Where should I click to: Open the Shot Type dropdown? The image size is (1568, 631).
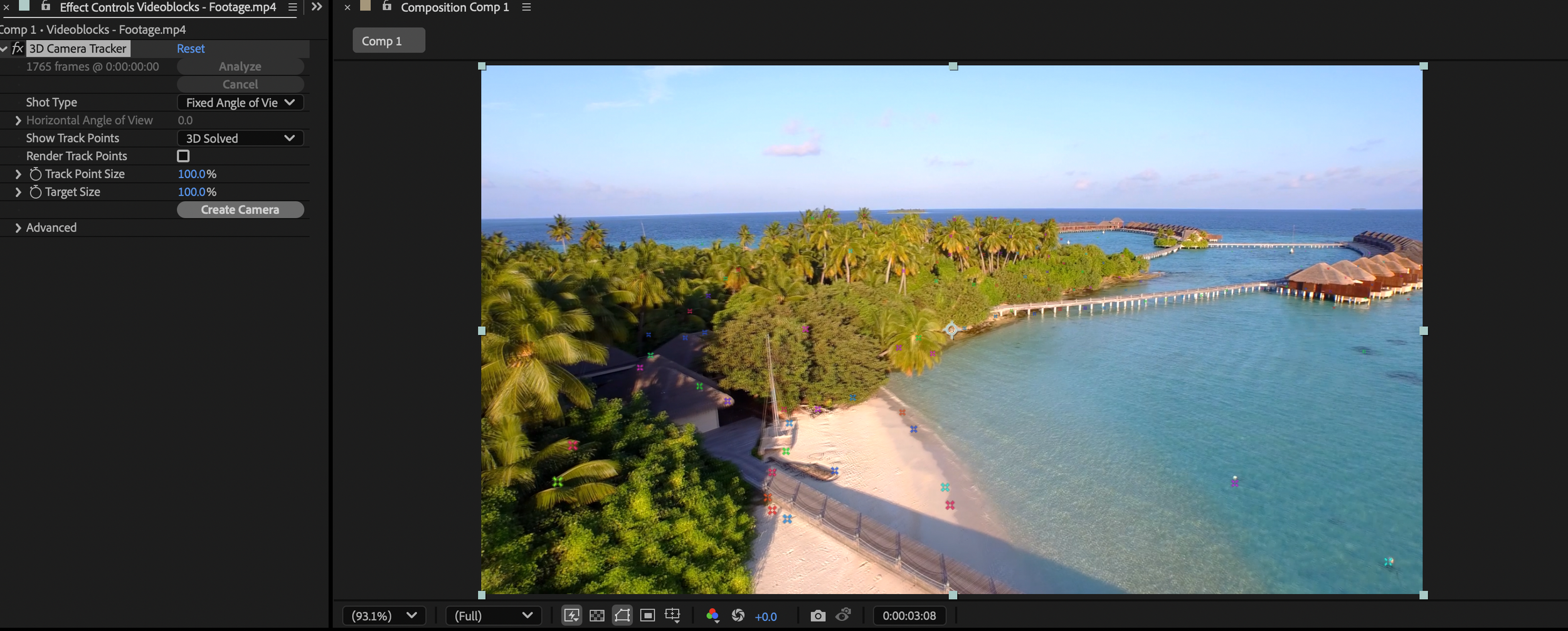pyautogui.click(x=240, y=102)
